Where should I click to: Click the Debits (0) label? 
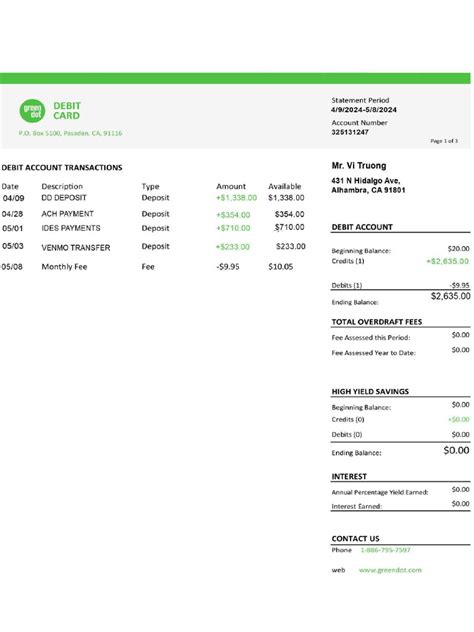(347, 434)
